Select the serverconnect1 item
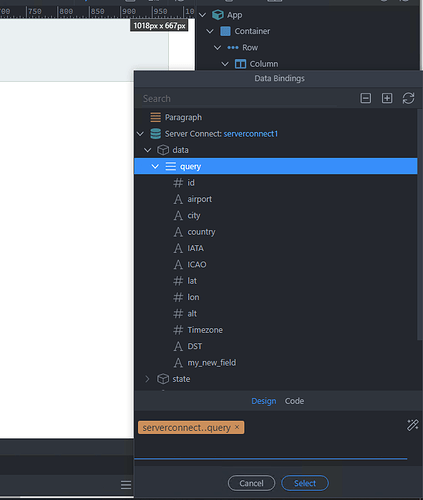Image resolution: width=423 pixels, height=500 pixels. click(x=251, y=134)
